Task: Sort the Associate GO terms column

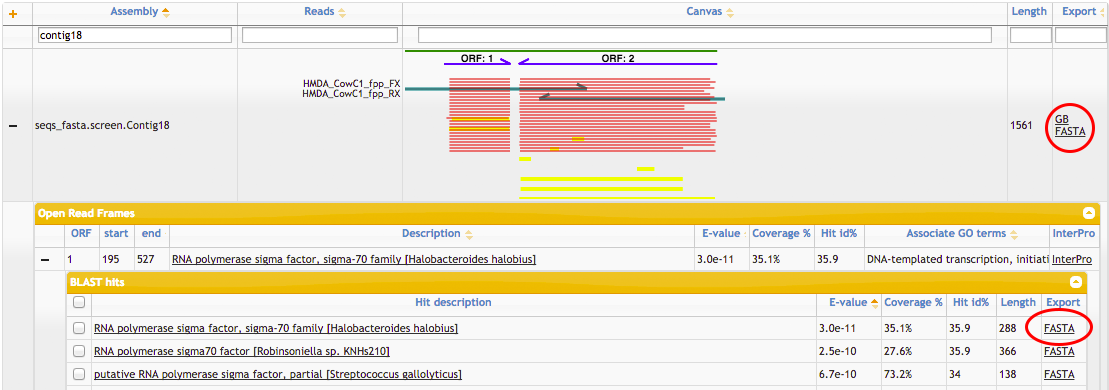Action: coord(1015,234)
